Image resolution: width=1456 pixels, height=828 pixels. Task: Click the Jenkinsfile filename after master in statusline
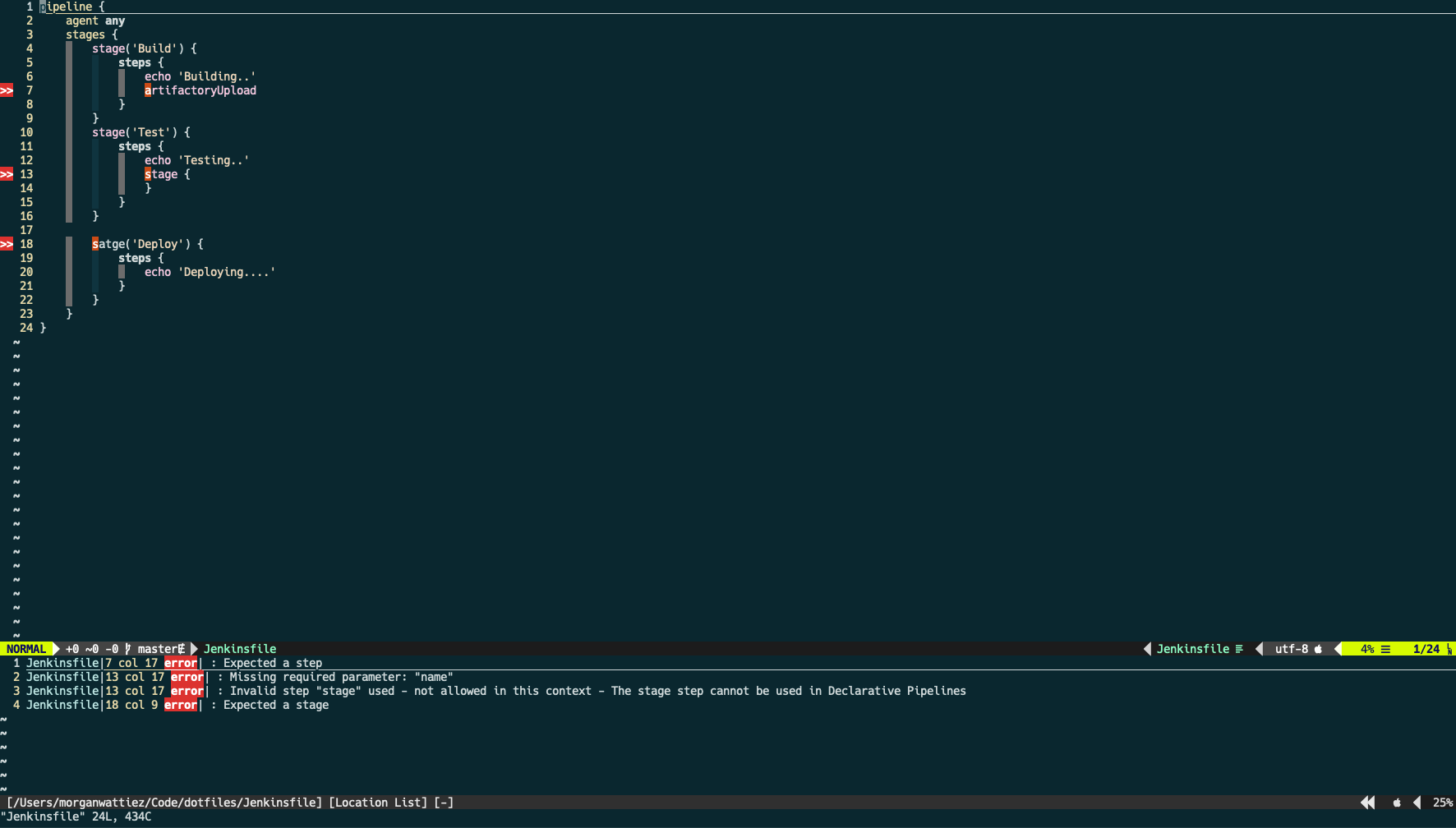pos(240,649)
